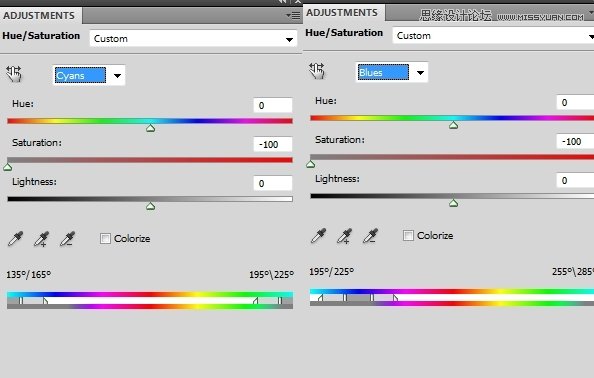Select the subtract-from-sample eyedropper in Blues panel
Image resolution: width=594 pixels, height=378 pixels.
(x=370, y=236)
